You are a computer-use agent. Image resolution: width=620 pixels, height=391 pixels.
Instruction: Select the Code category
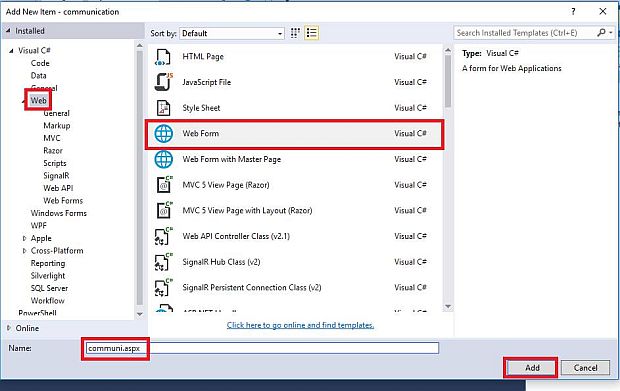(40, 63)
